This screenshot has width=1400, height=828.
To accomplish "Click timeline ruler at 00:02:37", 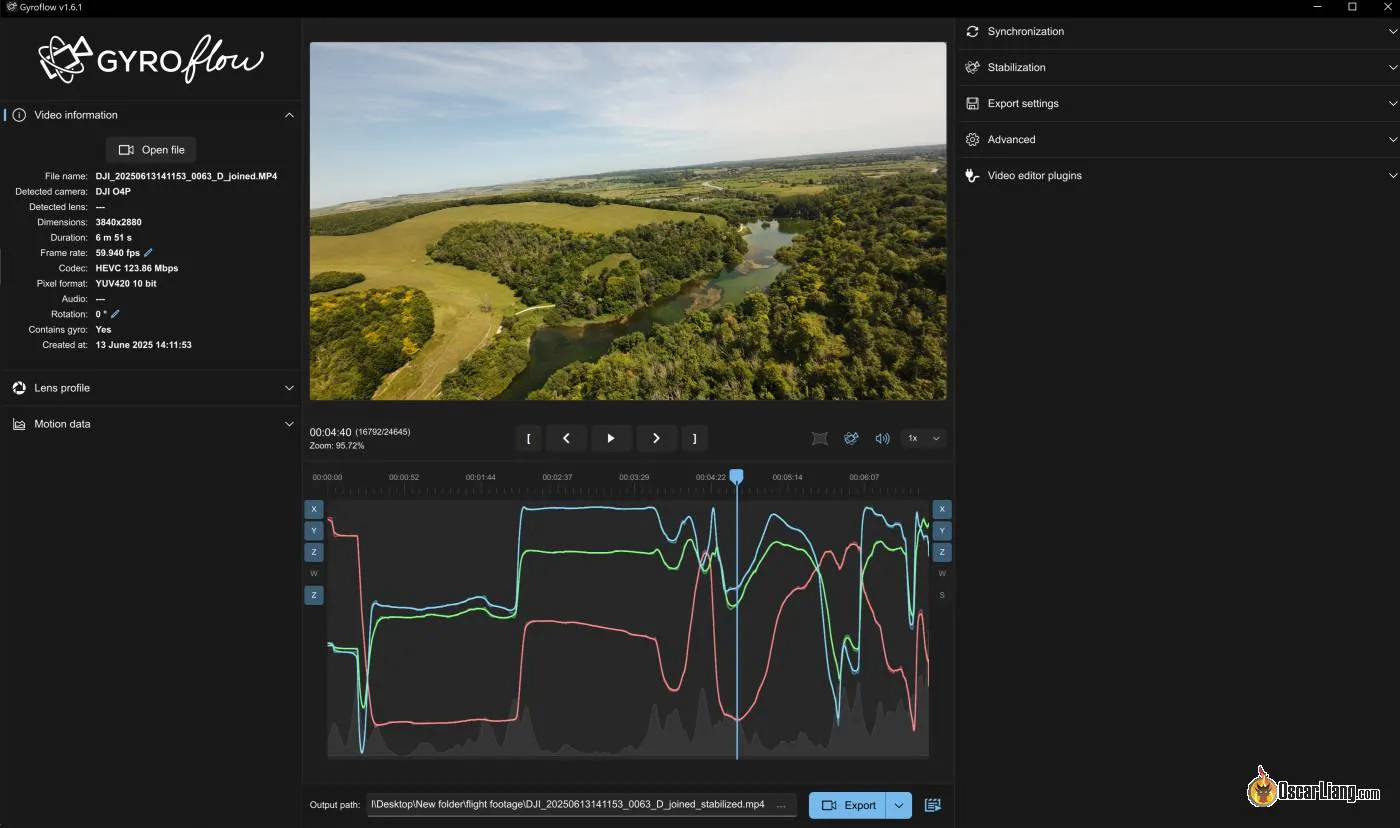I will (557, 478).
